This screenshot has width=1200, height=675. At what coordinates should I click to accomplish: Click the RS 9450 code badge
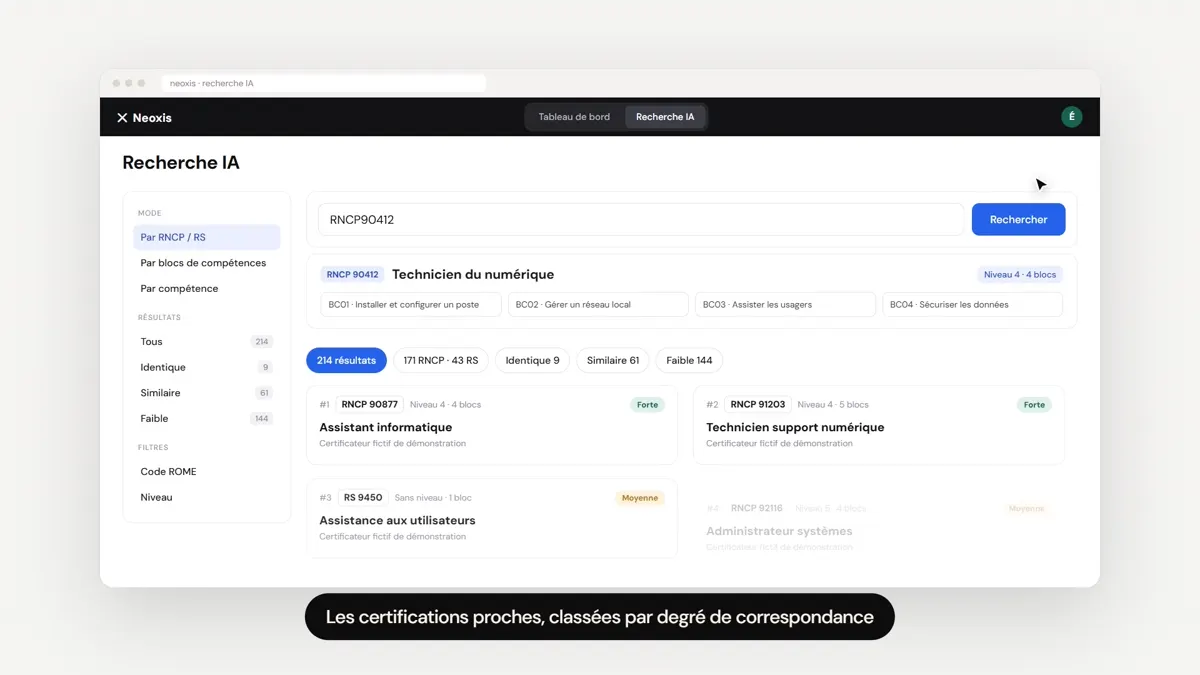pos(363,498)
